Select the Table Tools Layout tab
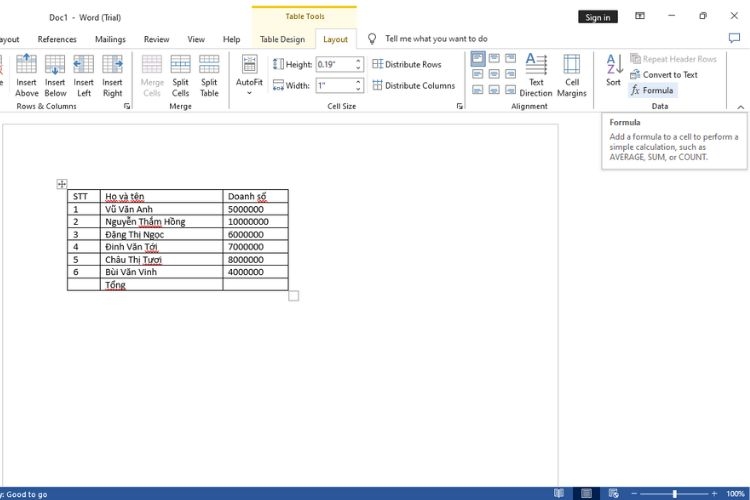This screenshot has width=750, height=500. [x=335, y=39]
